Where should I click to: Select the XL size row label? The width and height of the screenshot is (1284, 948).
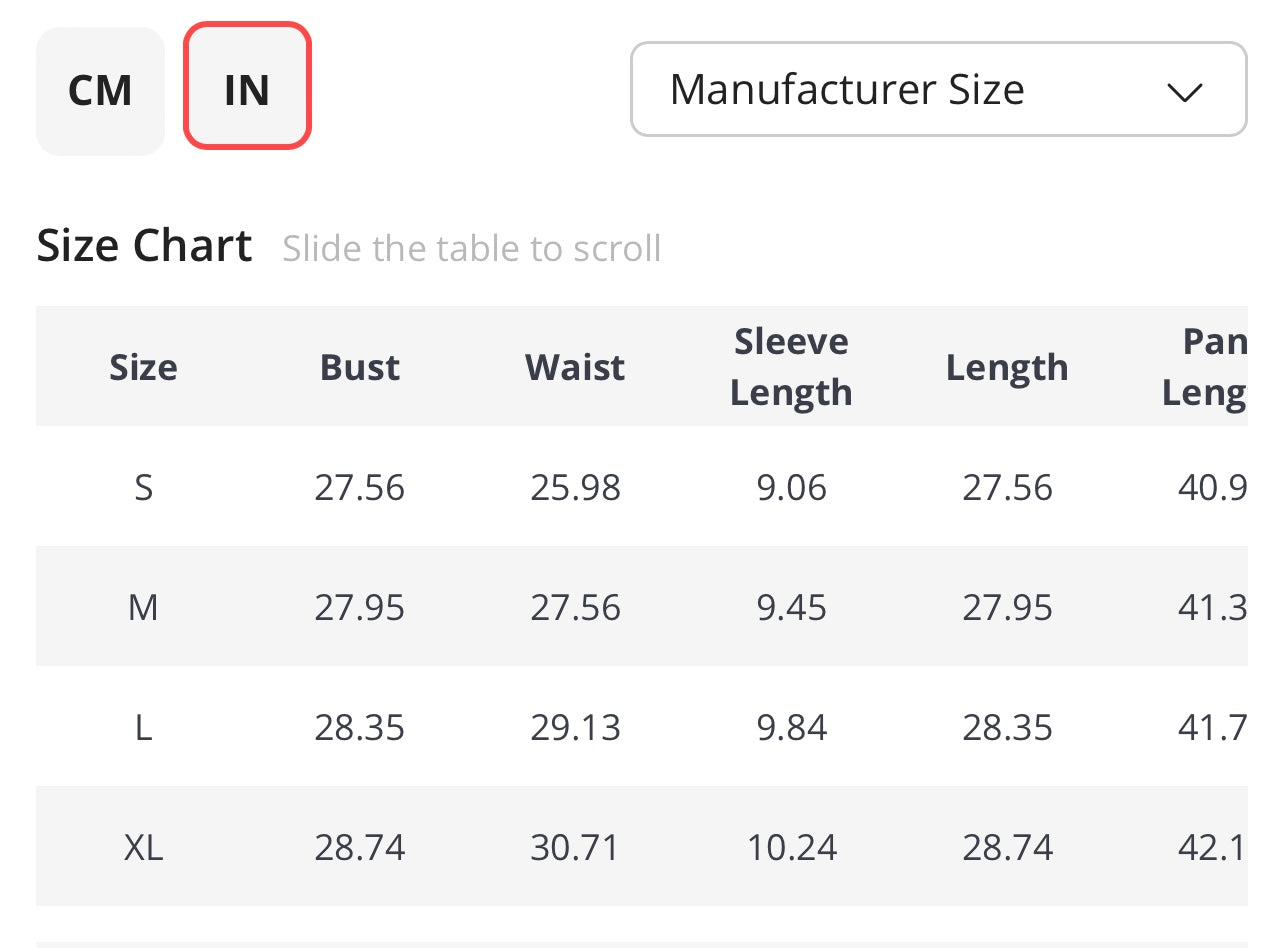(x=143, y=848)
